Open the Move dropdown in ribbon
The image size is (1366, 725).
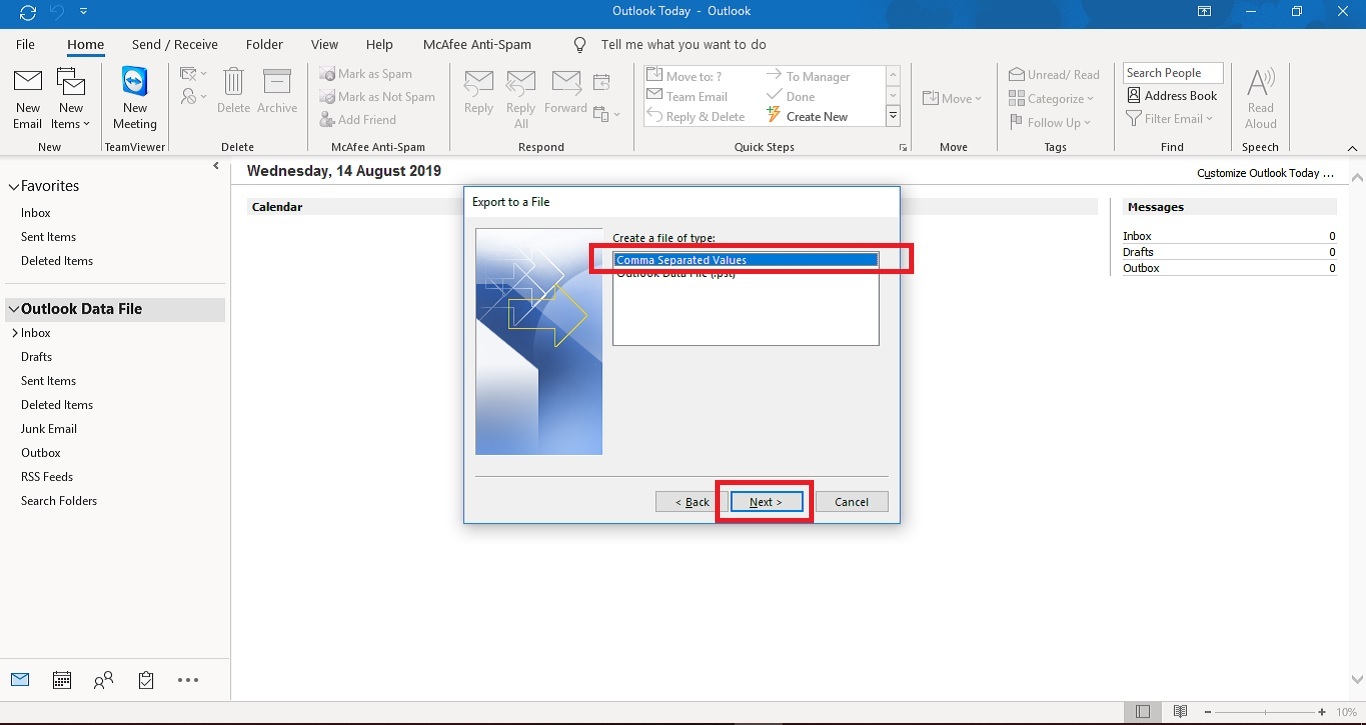[x=952, y=98]
